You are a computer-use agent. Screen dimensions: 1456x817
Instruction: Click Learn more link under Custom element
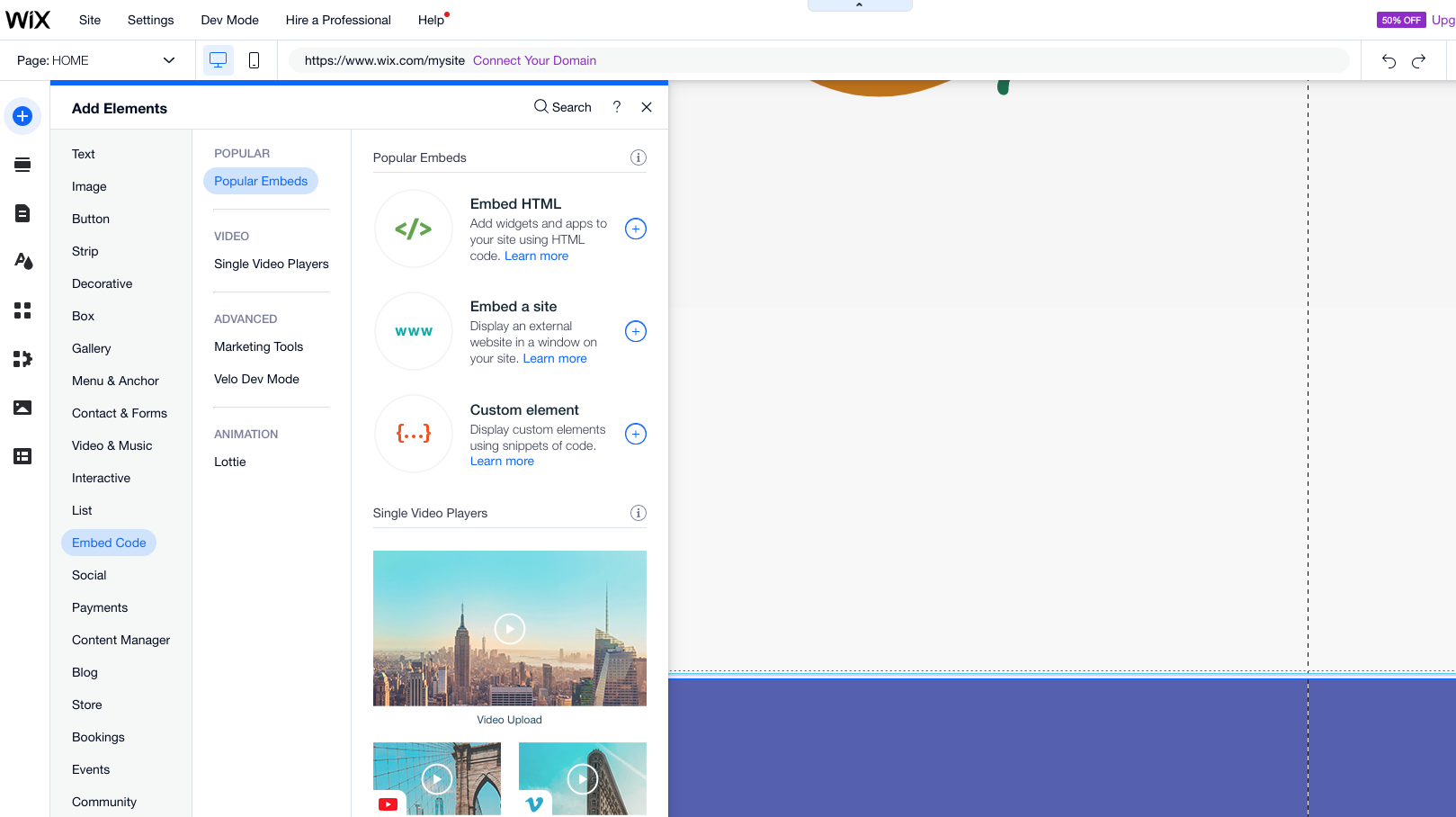click(x=502, y=461)
